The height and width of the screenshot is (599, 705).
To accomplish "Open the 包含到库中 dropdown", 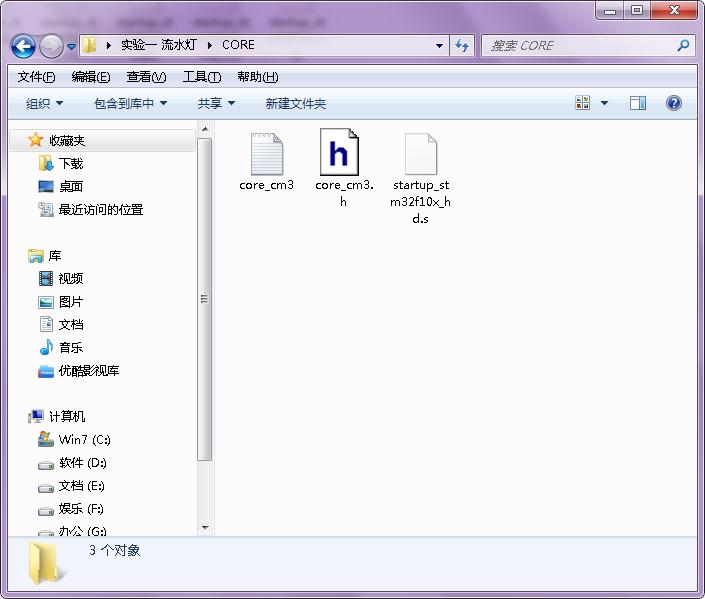I will click(130, 104).
